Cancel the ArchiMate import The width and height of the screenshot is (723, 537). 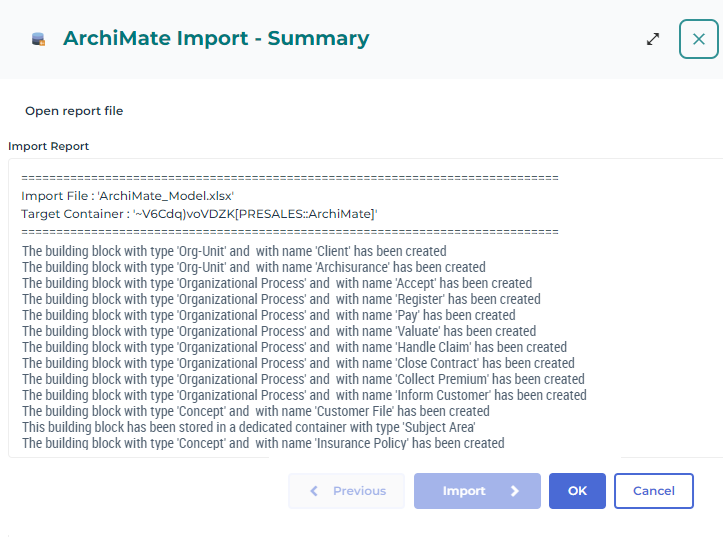653,491
